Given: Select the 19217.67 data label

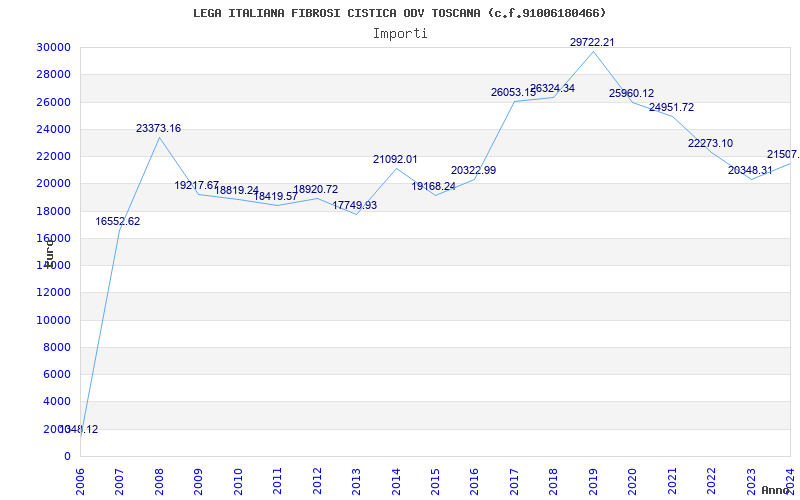Looking at the screenshot, I should coord(196,185).
